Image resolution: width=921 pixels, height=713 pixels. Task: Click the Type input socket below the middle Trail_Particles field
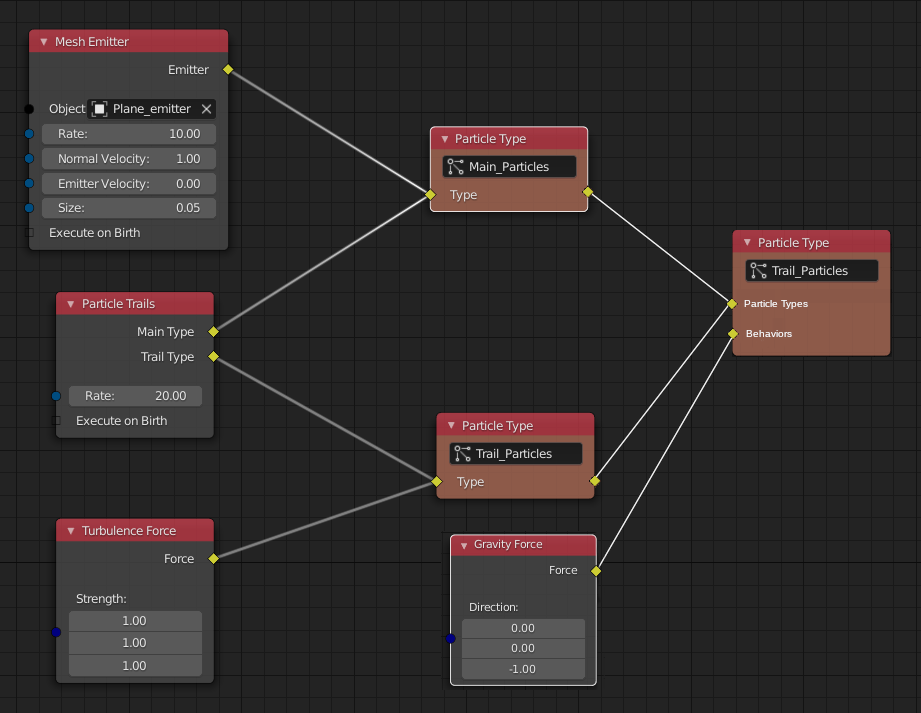[437, 482]
